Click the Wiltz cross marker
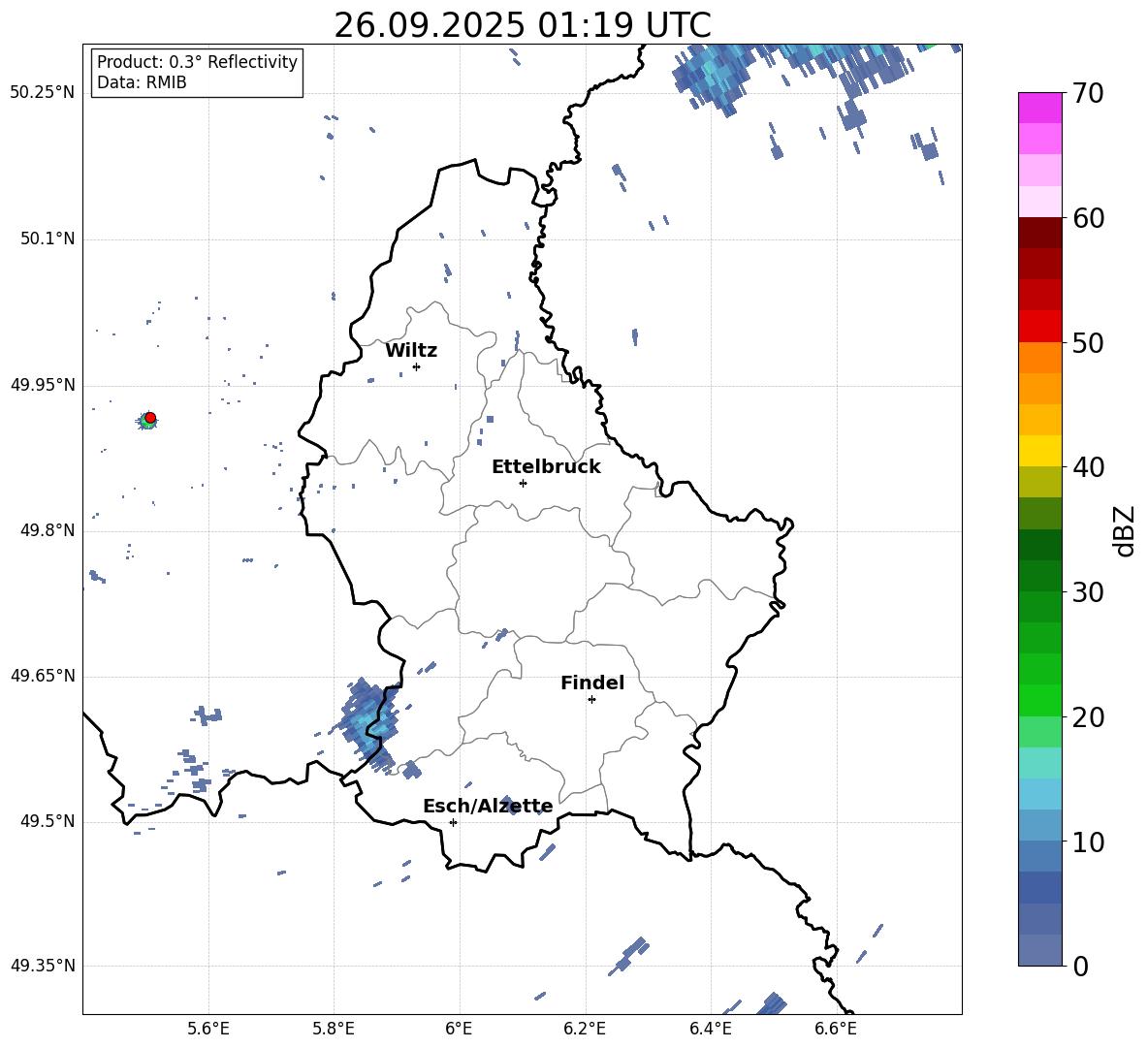The width and height of the screenshot is (1148, 1048). pos(417,366)
